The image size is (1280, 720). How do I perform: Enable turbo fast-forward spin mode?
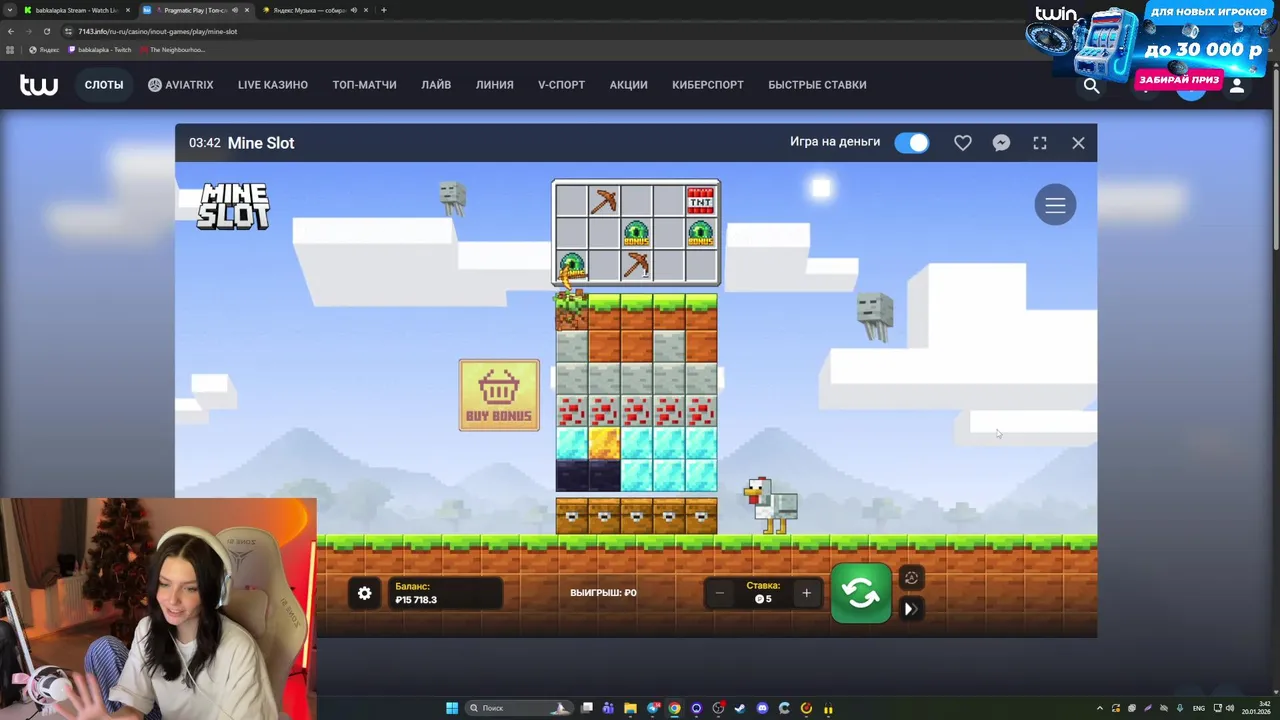[x=911, y=608]
